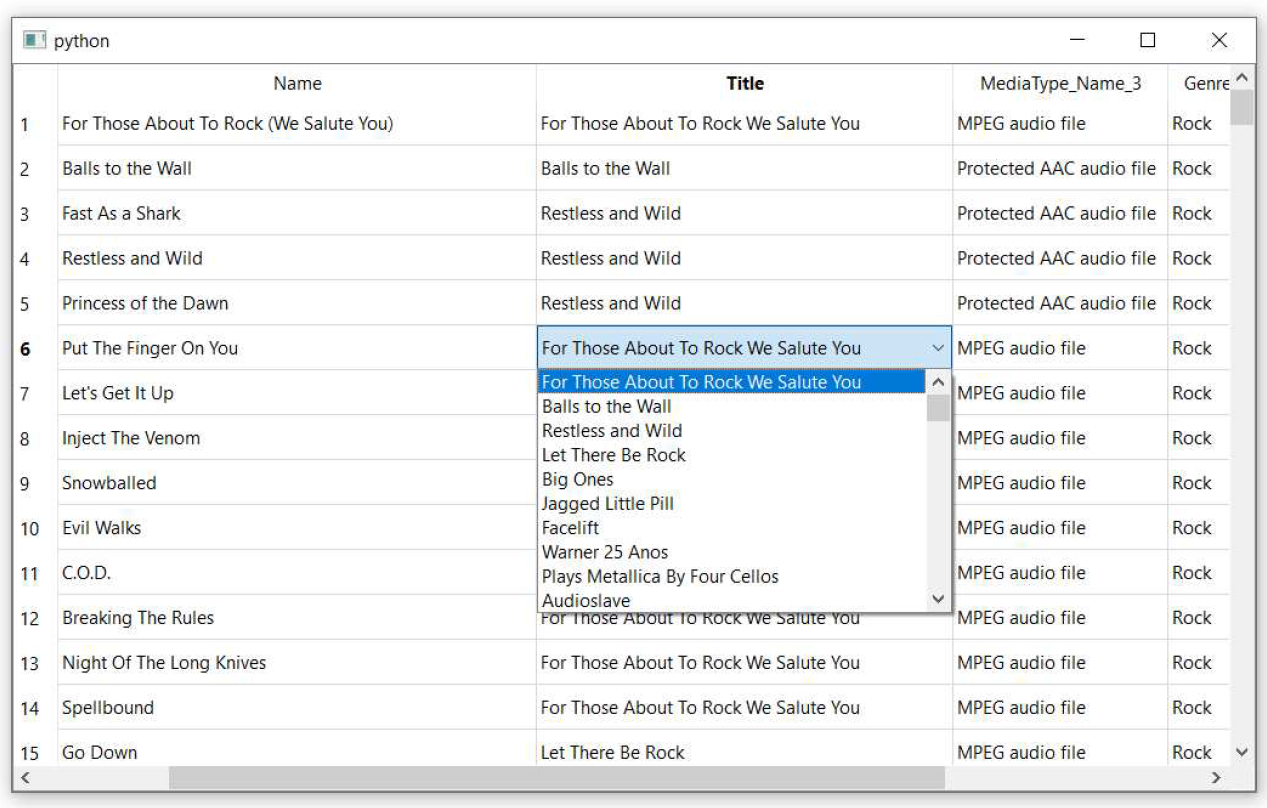Minimize the python window
The image size is (1267, 808).
point(1078,40)
